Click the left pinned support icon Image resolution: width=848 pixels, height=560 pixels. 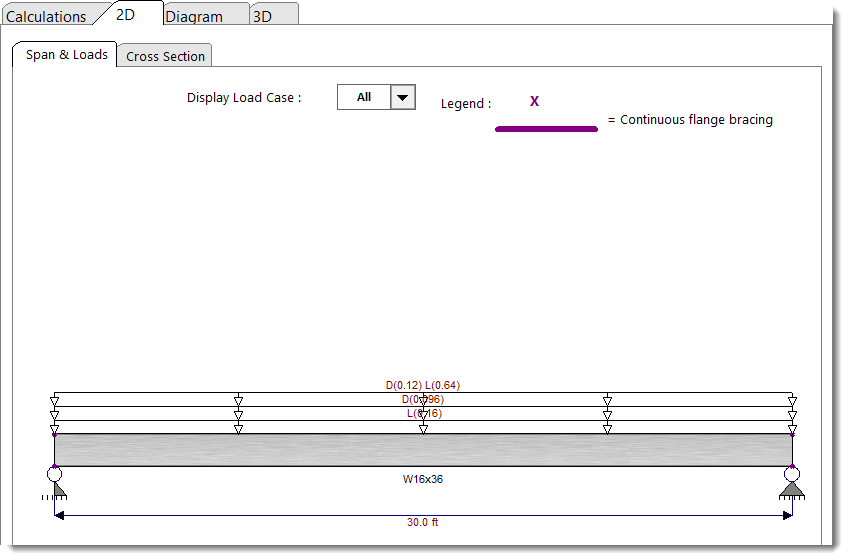click(54, 486)
